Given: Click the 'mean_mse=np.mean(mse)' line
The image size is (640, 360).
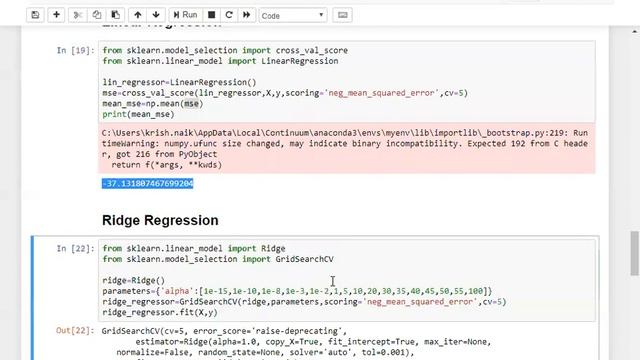Looking at the screenshot, I should pos(153,104).
